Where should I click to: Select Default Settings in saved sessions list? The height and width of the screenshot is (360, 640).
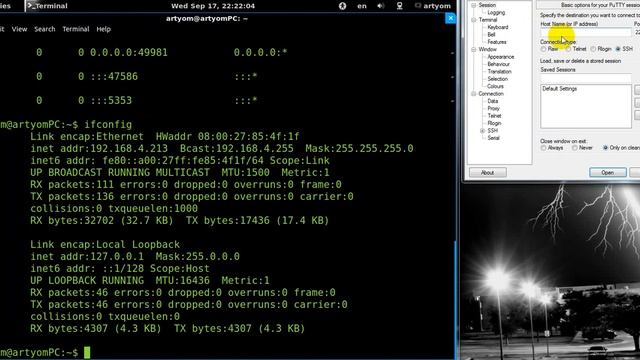(560, 89)
